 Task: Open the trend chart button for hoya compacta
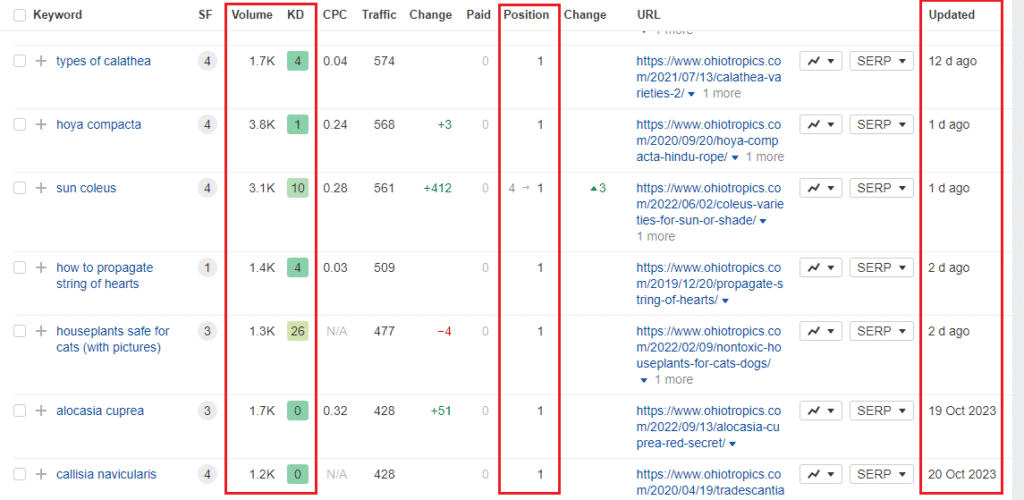click(x=820, y=125)
